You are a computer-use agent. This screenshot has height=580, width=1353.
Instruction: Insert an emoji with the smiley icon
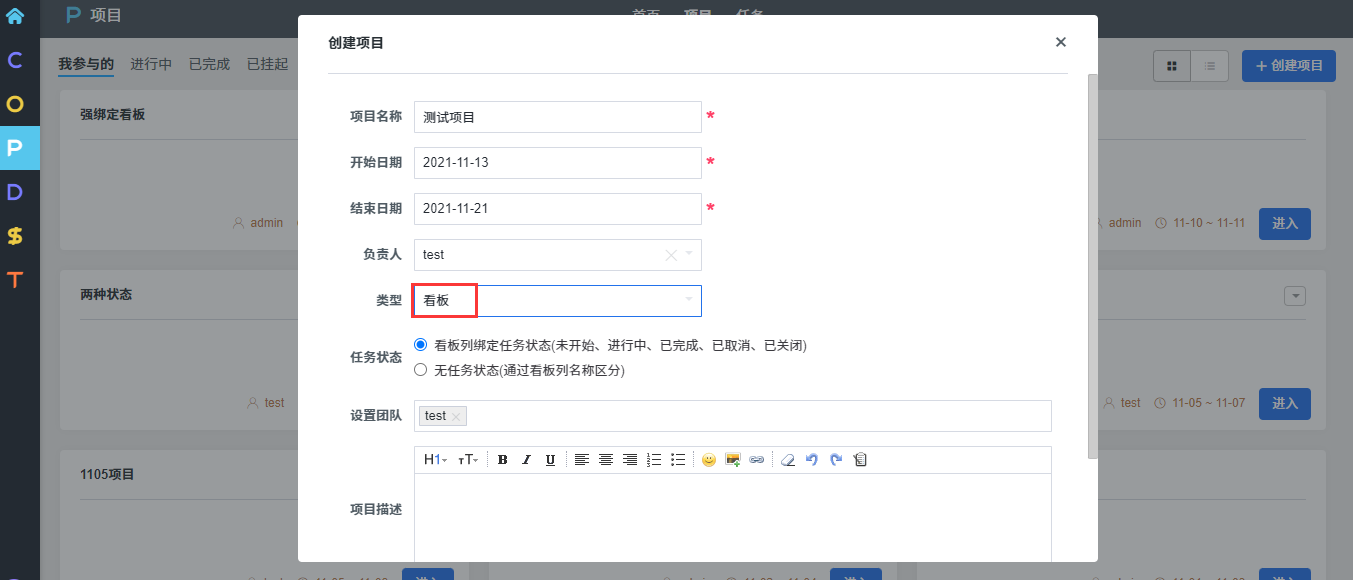coord(709,460)
